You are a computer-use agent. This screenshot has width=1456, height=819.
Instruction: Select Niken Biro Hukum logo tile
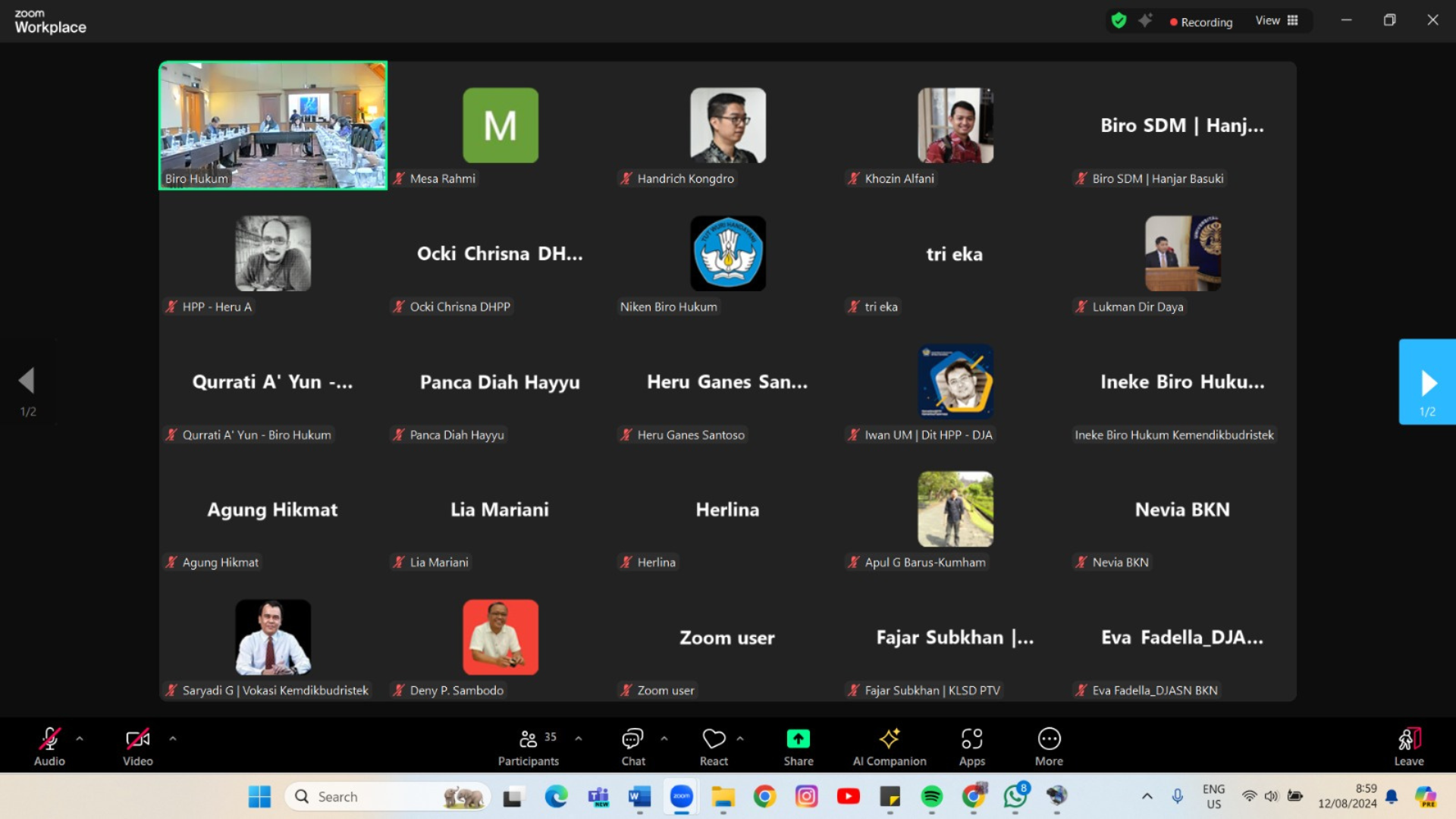point(728,253)
